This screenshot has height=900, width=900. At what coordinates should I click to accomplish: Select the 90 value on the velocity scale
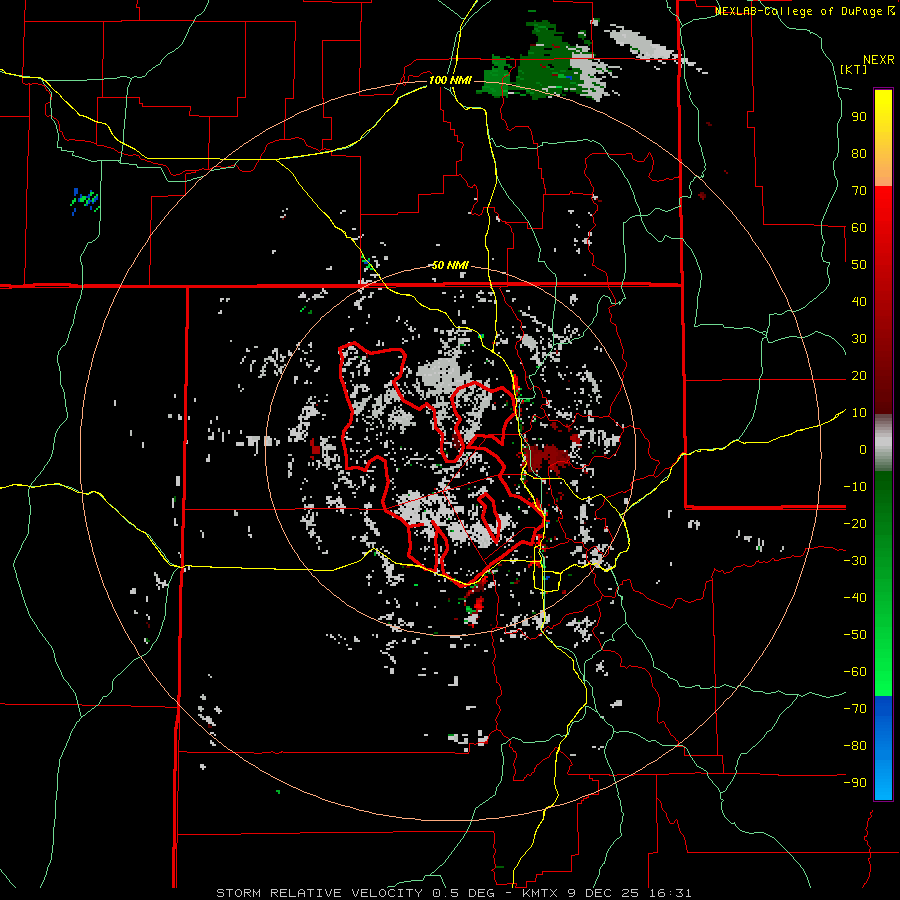click(859, 117)
